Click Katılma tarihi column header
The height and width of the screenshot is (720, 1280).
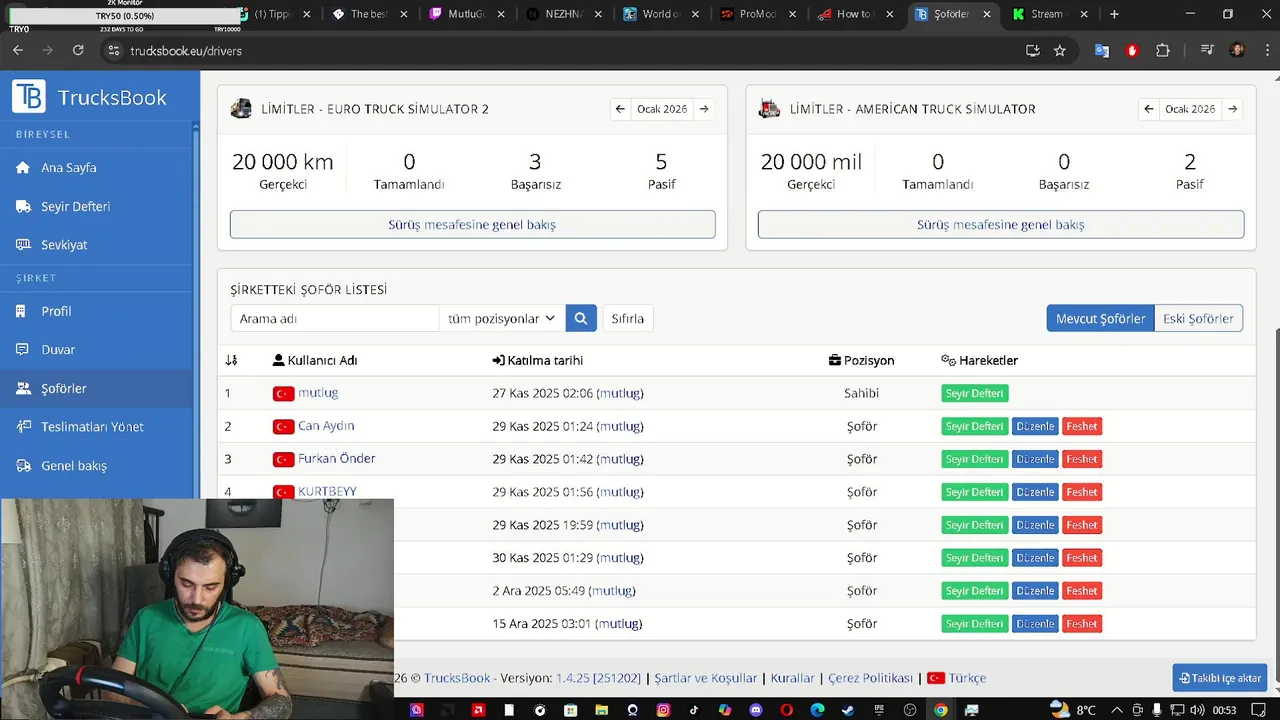(538, 360)
